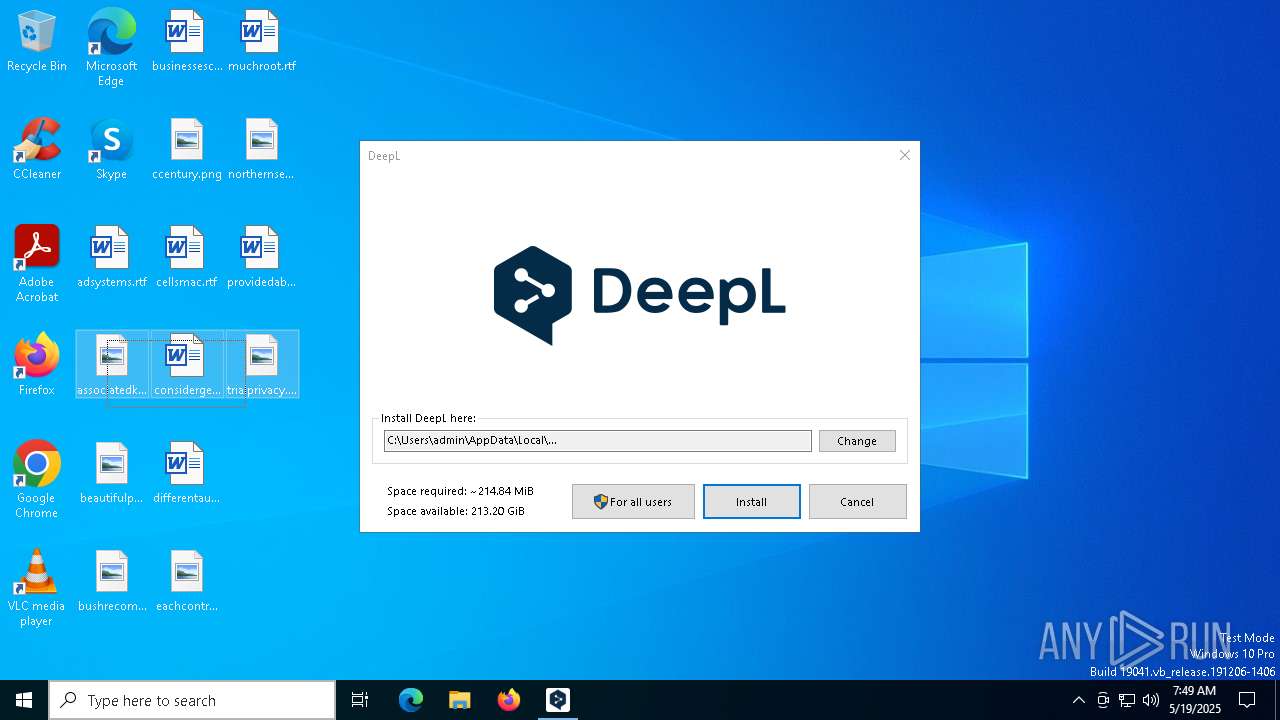
Task: Select the adsystems.rtf file icon
Action: pos(111,258)
